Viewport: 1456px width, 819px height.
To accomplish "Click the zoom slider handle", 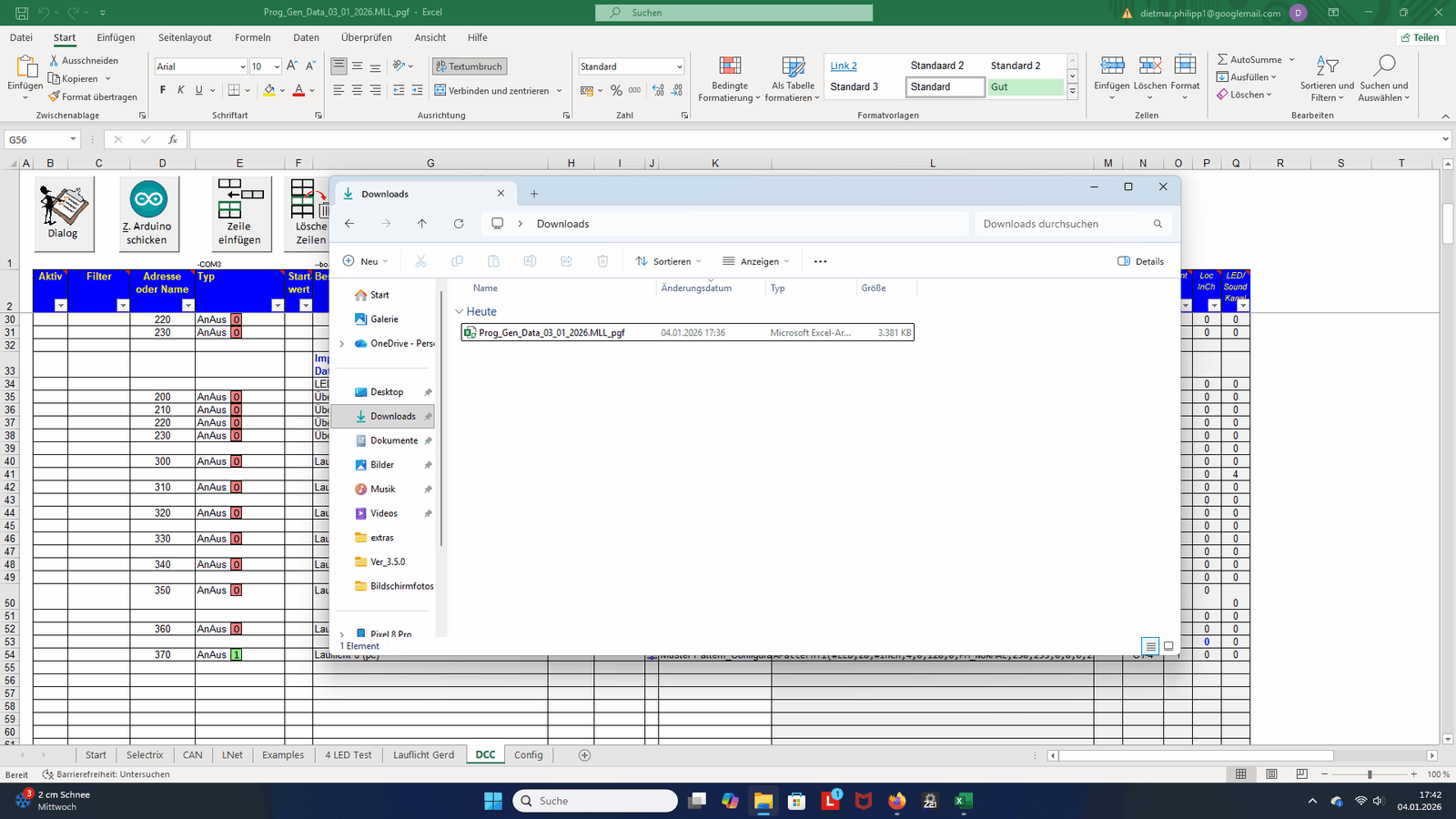I will click(1370, 774).
